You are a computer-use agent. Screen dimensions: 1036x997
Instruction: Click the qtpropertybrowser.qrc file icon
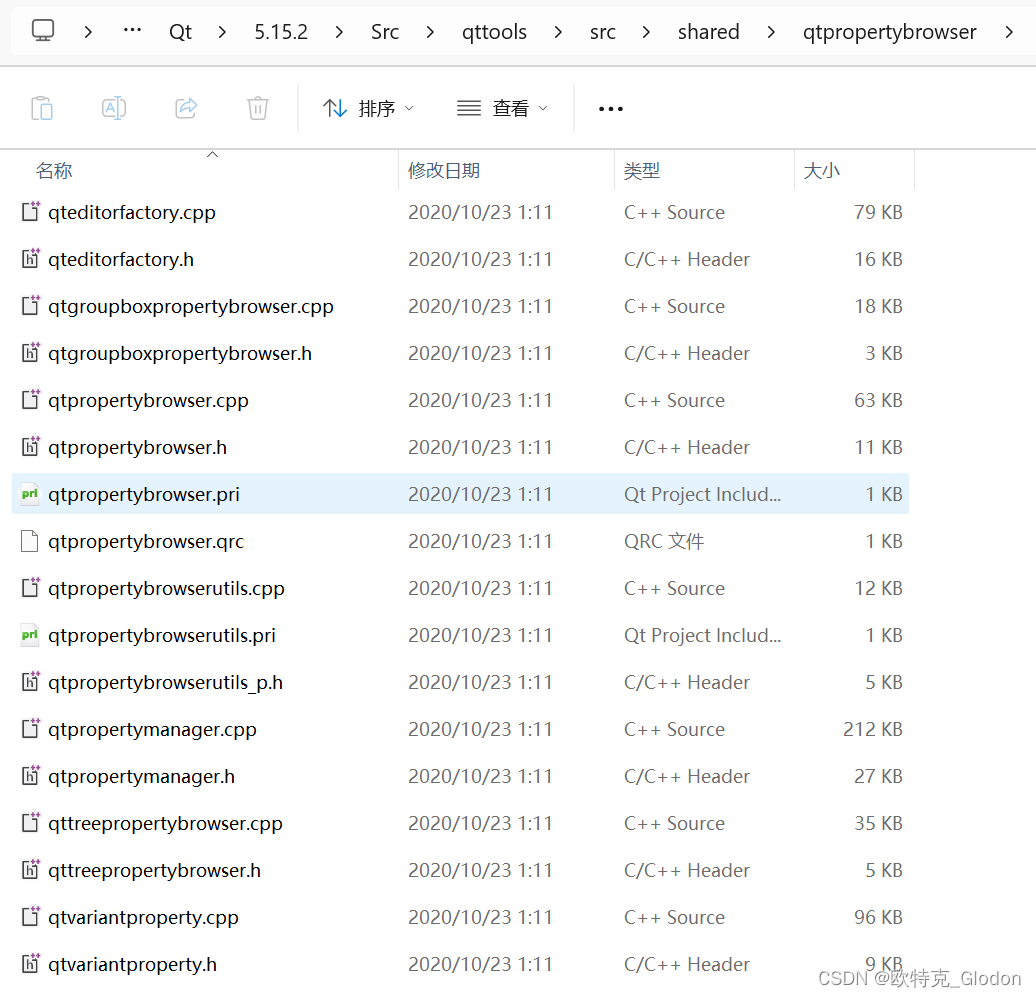(x=29, y=540)
